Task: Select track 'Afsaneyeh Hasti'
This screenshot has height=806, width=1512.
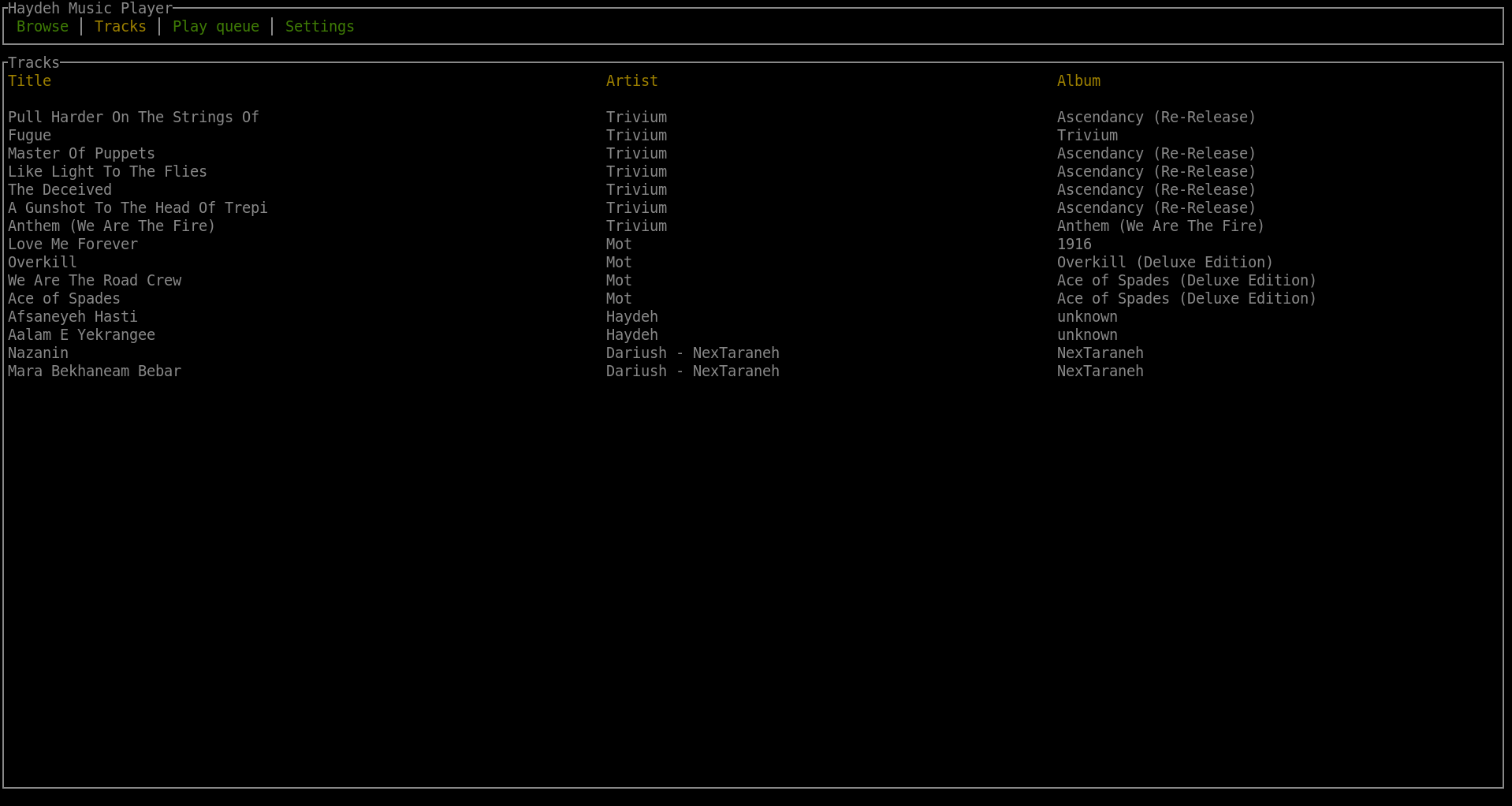Action: (x=73, y=316)
